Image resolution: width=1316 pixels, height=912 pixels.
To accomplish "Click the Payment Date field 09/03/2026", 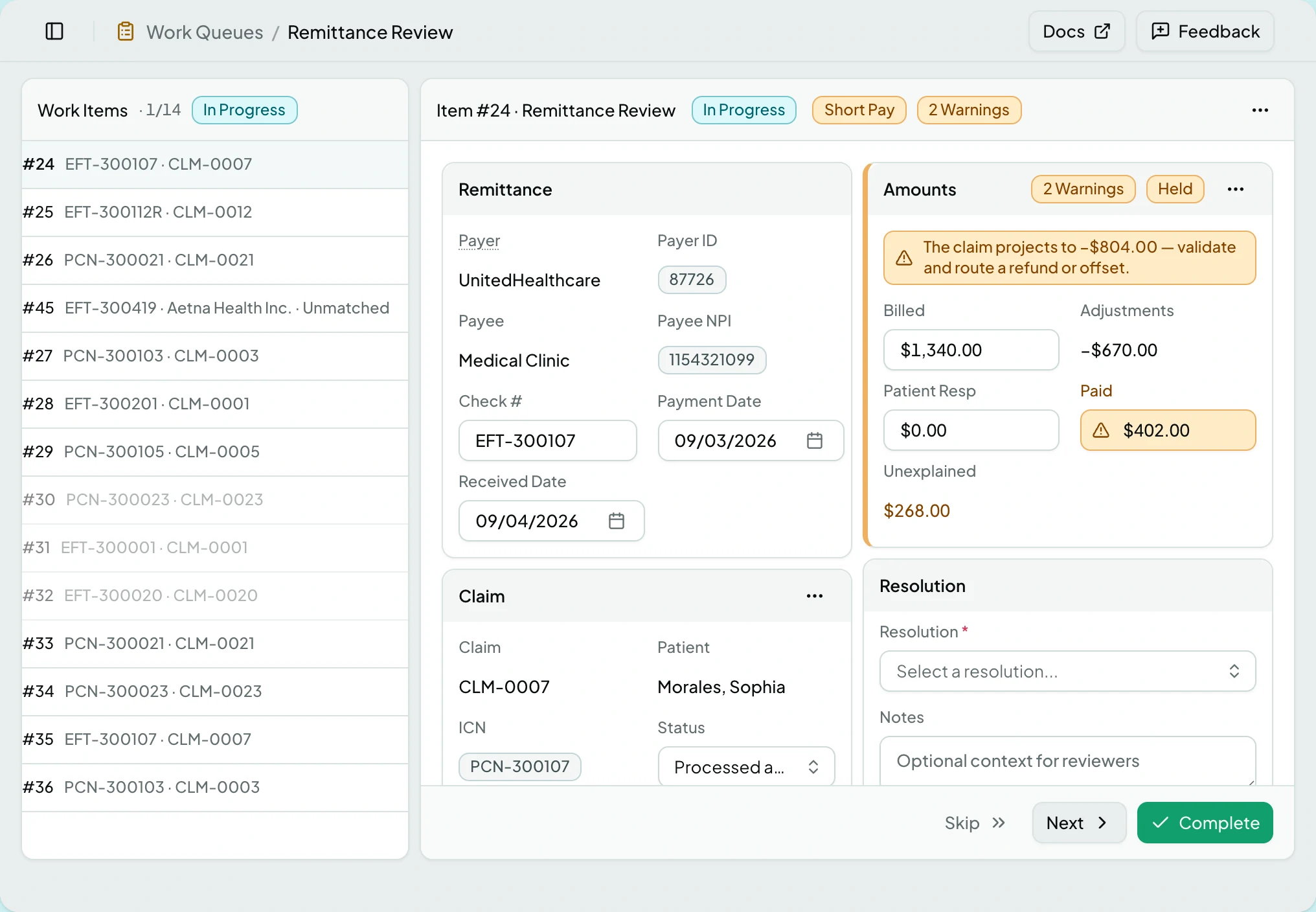I will [751, 440].
